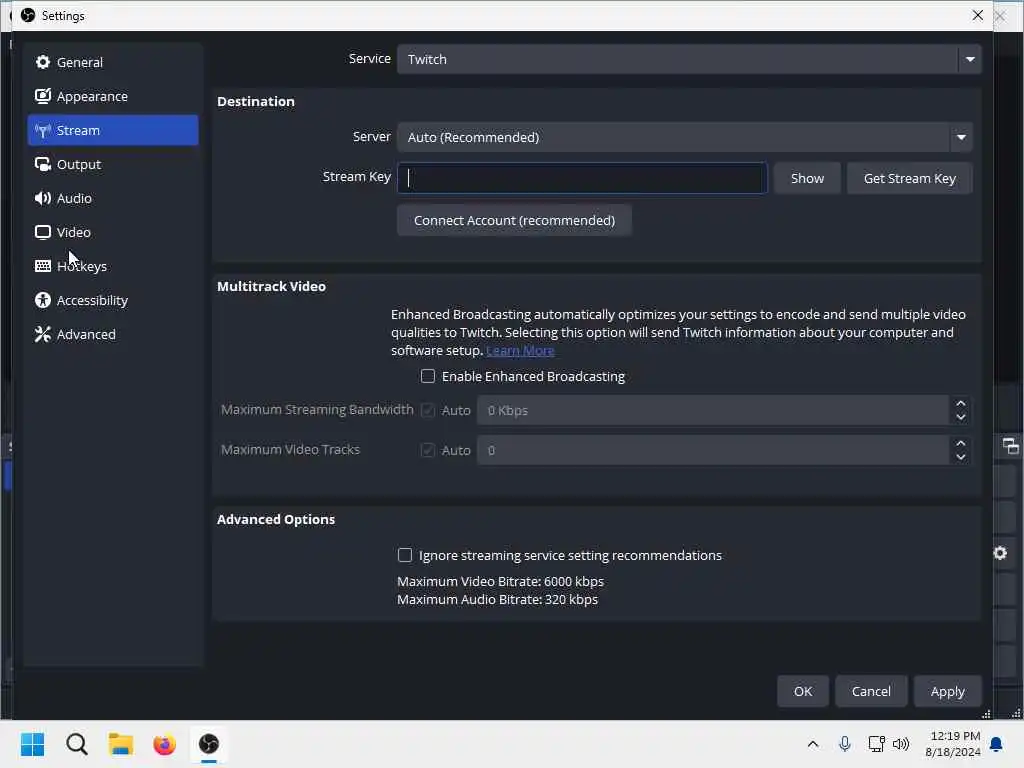
Task: Click Server dropdown arrow
Action: (961, 137)
